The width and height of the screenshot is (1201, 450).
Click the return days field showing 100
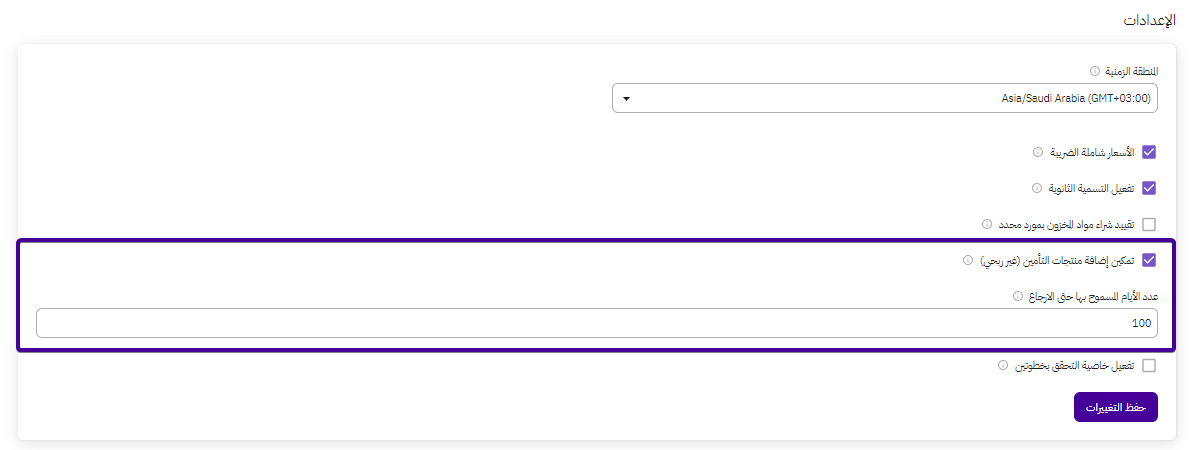(x=597, y=323)
